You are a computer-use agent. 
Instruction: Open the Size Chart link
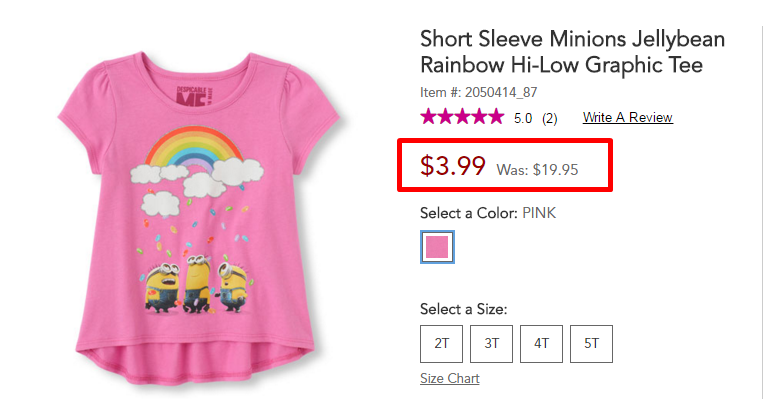point(450,378)
